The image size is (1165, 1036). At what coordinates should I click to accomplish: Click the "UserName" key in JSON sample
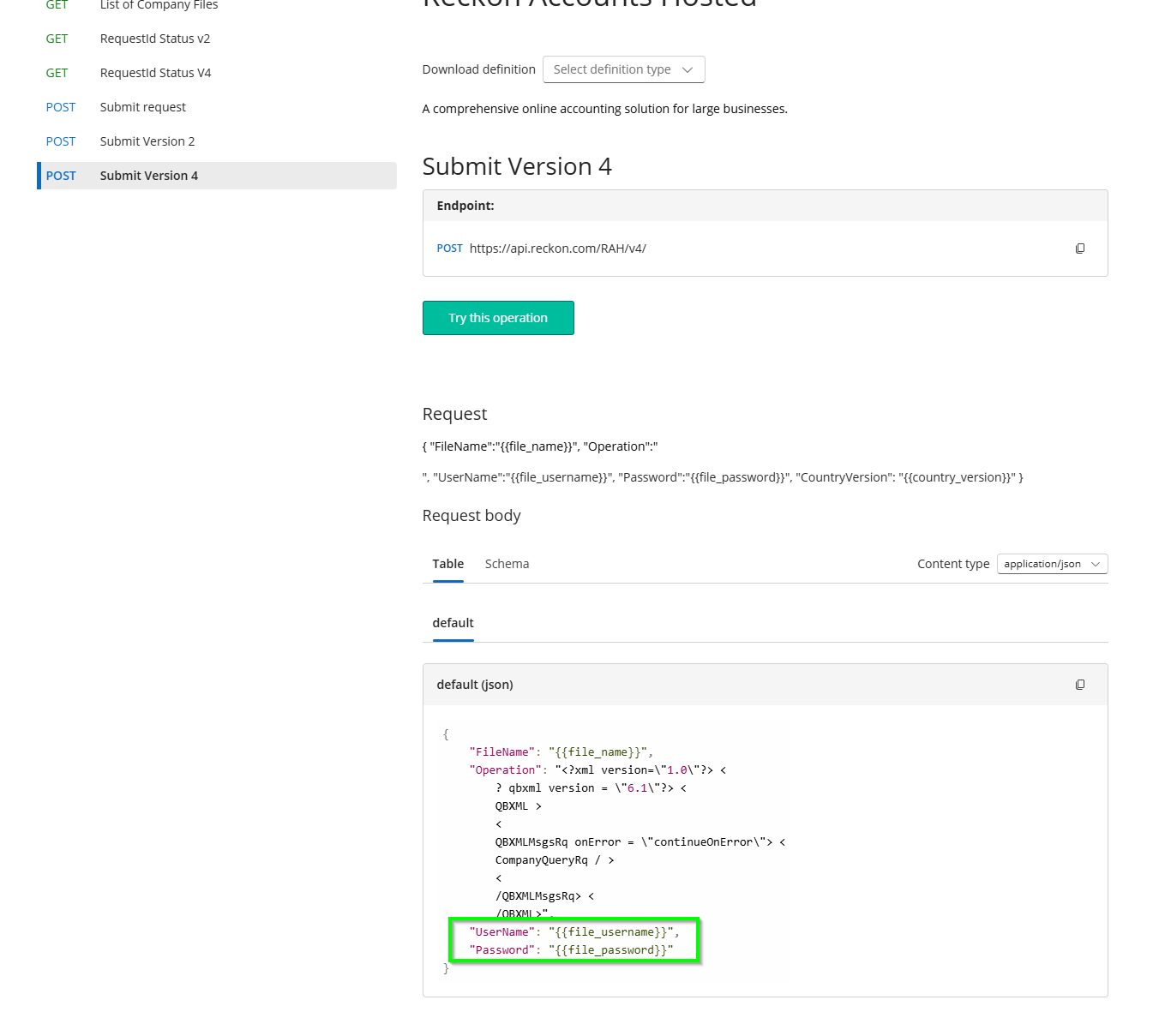(502, 932)
